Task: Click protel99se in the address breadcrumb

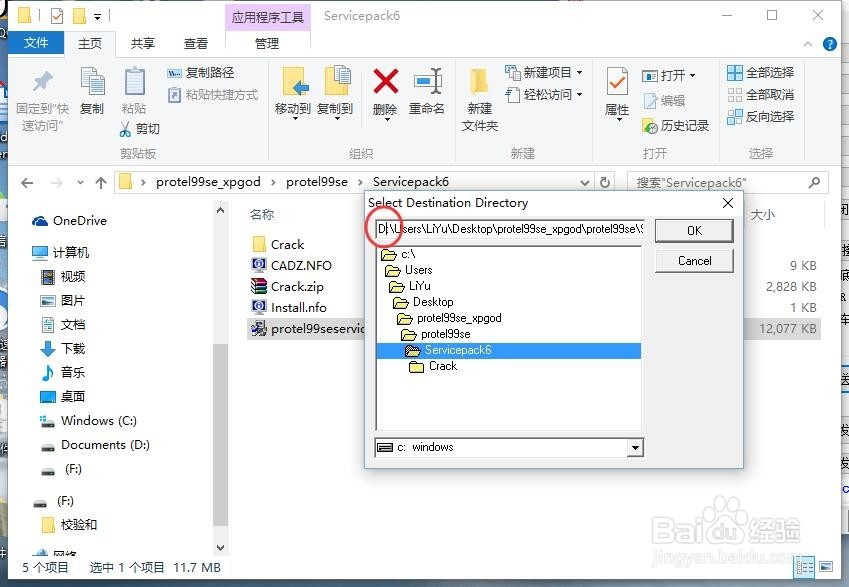Action: 317,182
